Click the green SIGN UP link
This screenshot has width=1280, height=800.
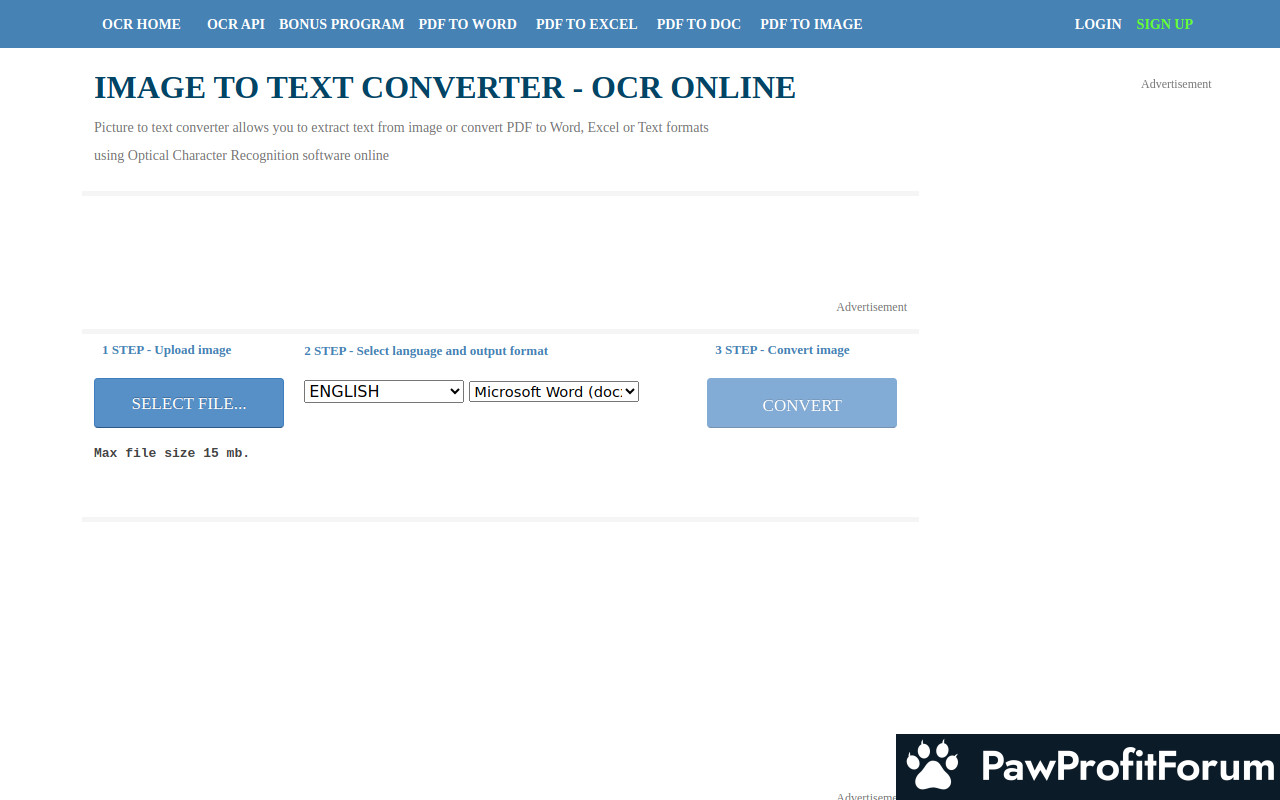point(1164,24)
